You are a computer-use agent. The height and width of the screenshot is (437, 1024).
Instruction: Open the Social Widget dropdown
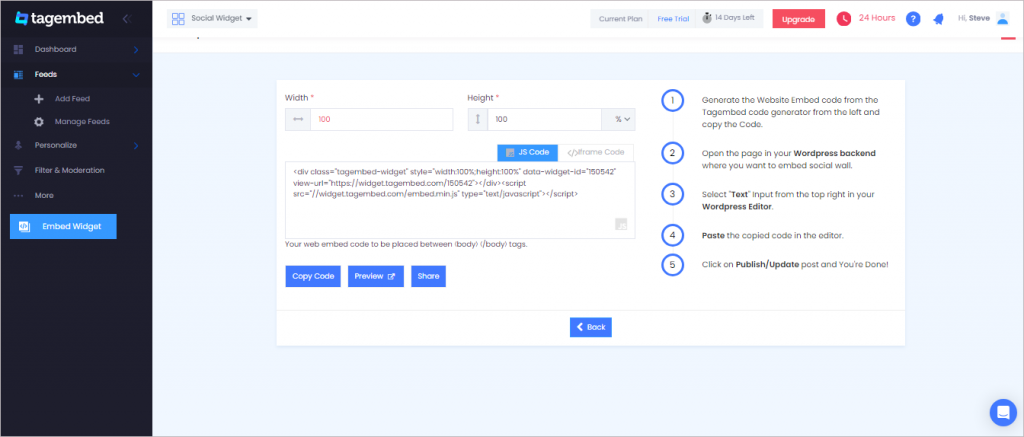[212, 18]
